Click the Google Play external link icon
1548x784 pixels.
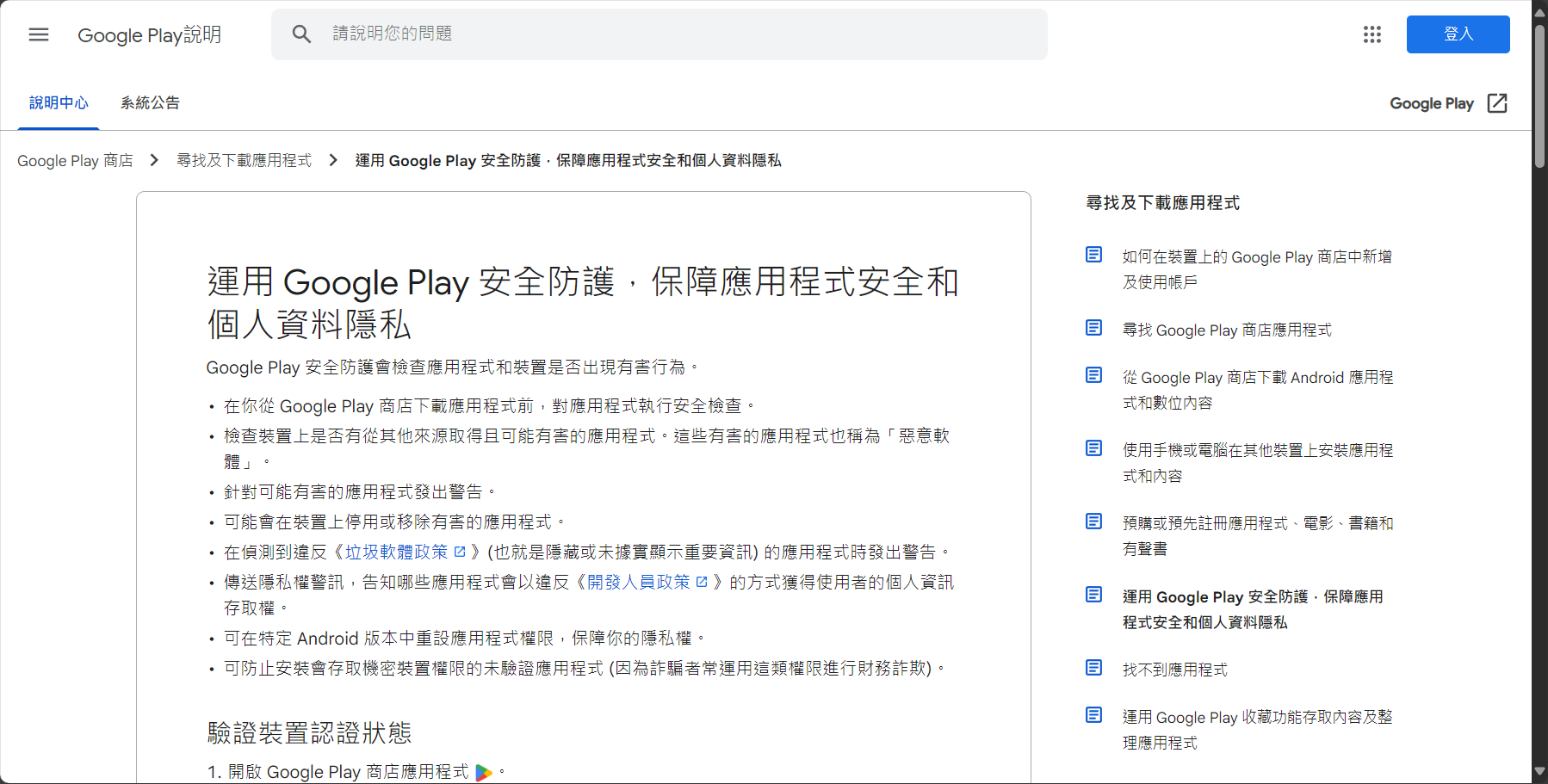tap(1497, 103)
